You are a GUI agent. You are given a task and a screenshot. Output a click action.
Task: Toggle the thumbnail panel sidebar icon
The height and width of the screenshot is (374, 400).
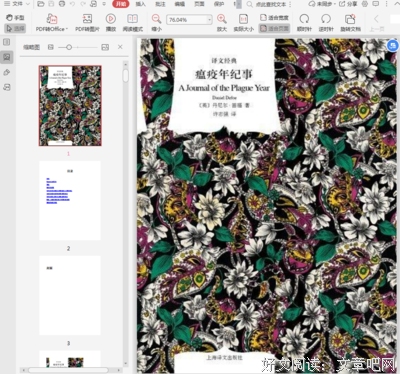pyautogui.click(x=7, y=57)
